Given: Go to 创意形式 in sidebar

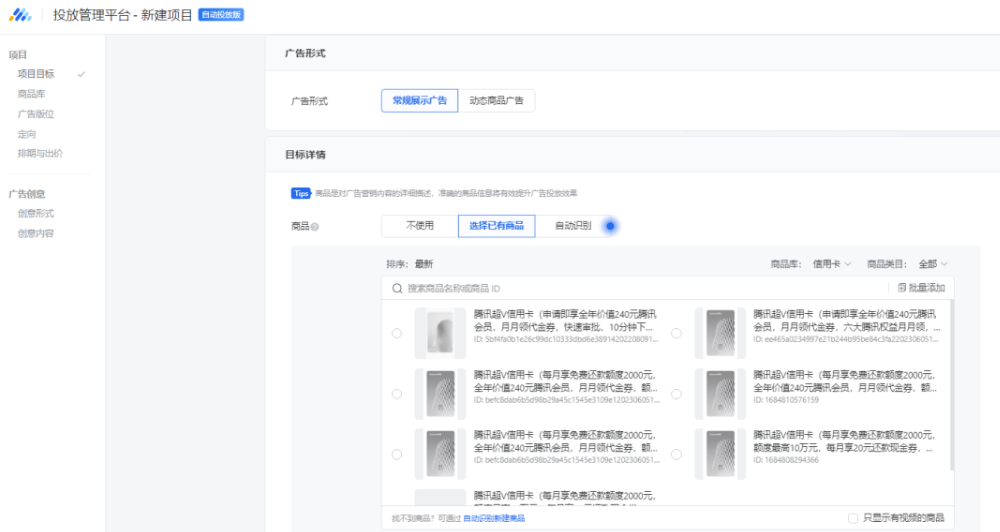Looking at the screenshot, I should [36, 214].
